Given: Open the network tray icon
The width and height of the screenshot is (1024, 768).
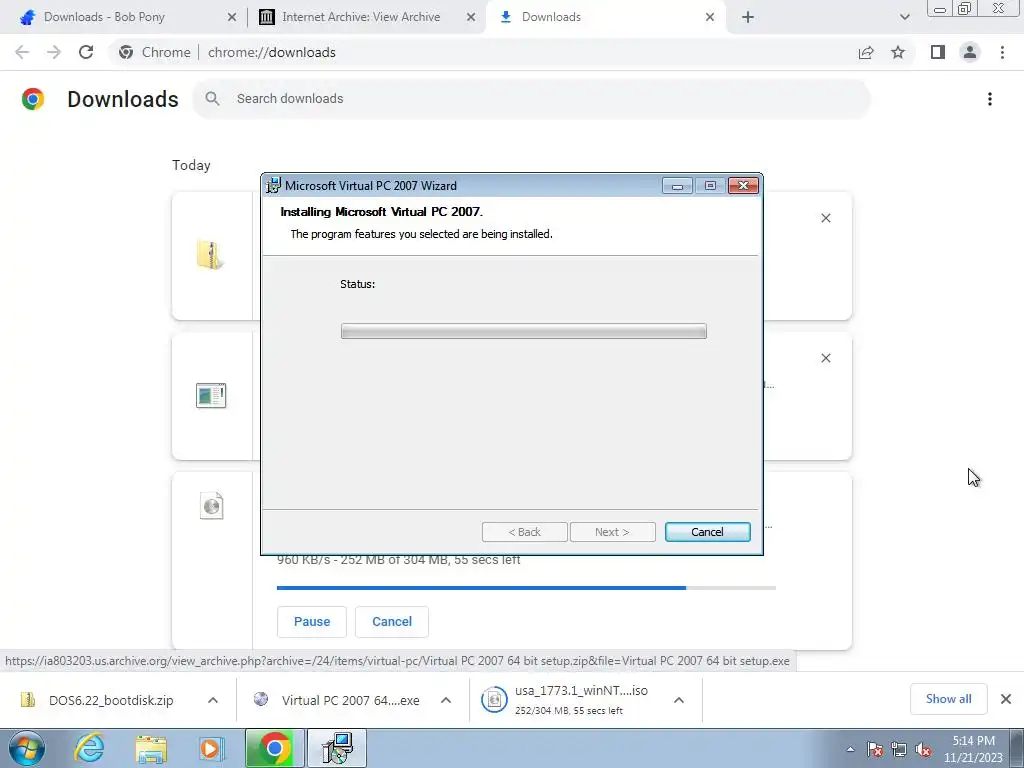Looking at the screenshot, I should coord(899,750).
